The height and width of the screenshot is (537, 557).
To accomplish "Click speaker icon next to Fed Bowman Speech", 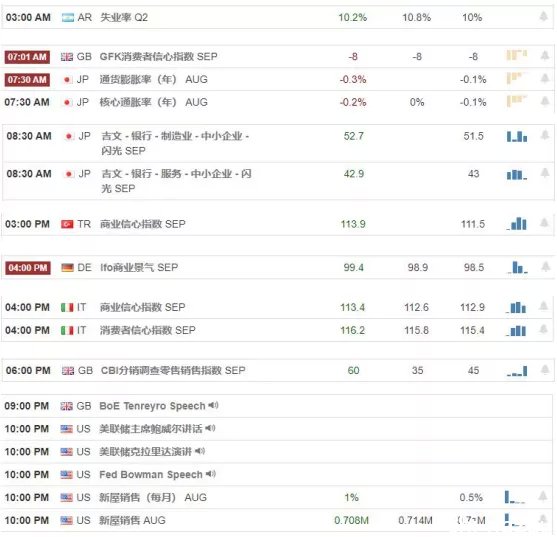I will 211,474.
